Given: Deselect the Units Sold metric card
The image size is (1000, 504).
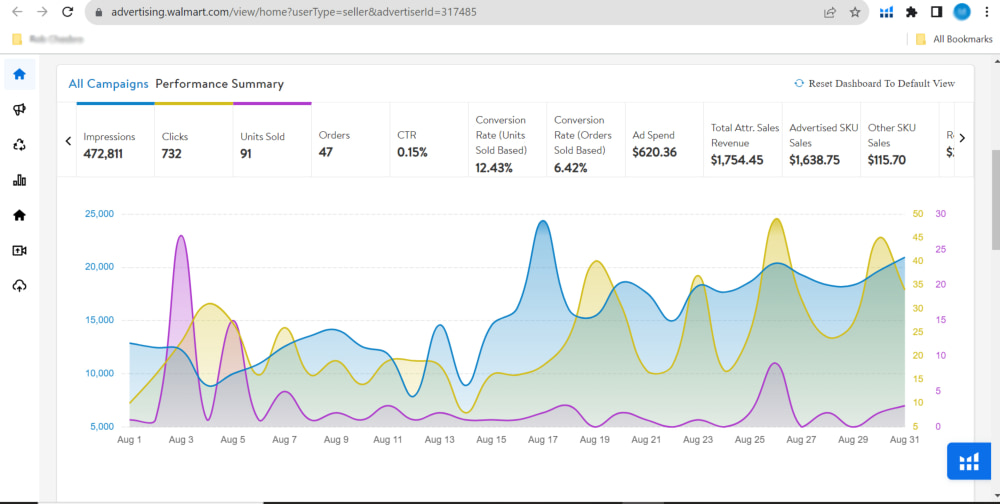Looking at the screenshot, I should (x=272, y=144).
